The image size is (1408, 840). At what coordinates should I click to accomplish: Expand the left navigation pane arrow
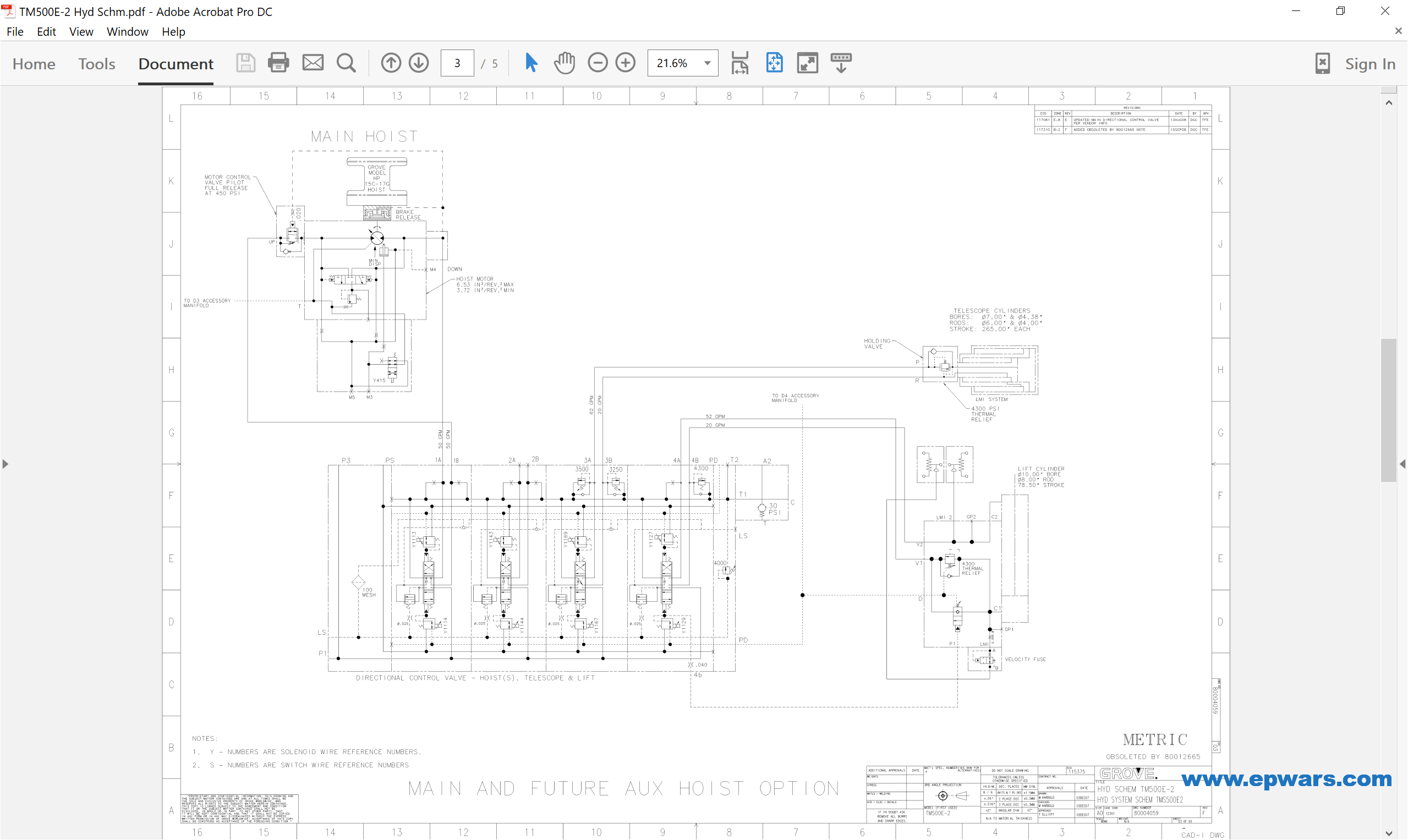pyautogui.click(x=5, y=464)
